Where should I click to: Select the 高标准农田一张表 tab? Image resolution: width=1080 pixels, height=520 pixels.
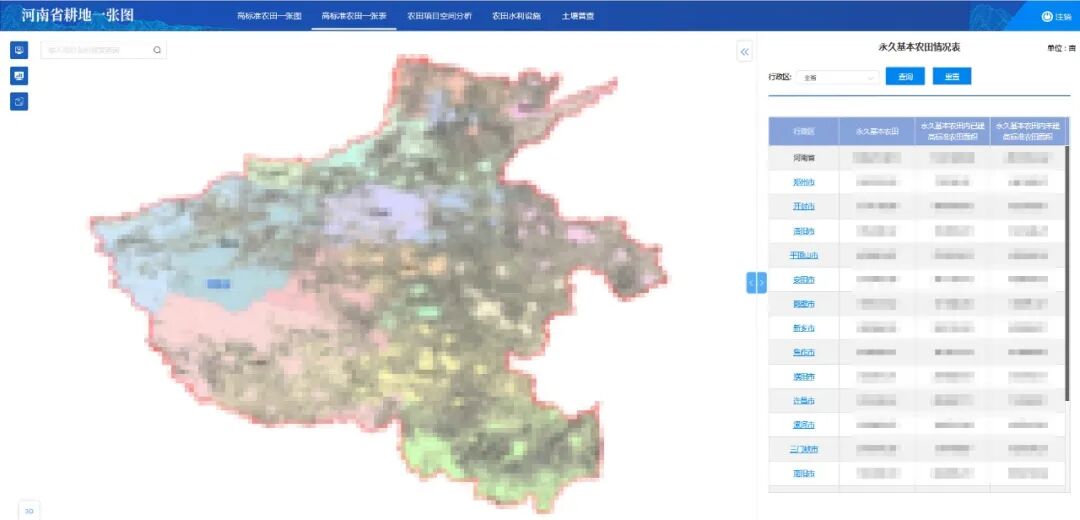(x=354, y=16)
